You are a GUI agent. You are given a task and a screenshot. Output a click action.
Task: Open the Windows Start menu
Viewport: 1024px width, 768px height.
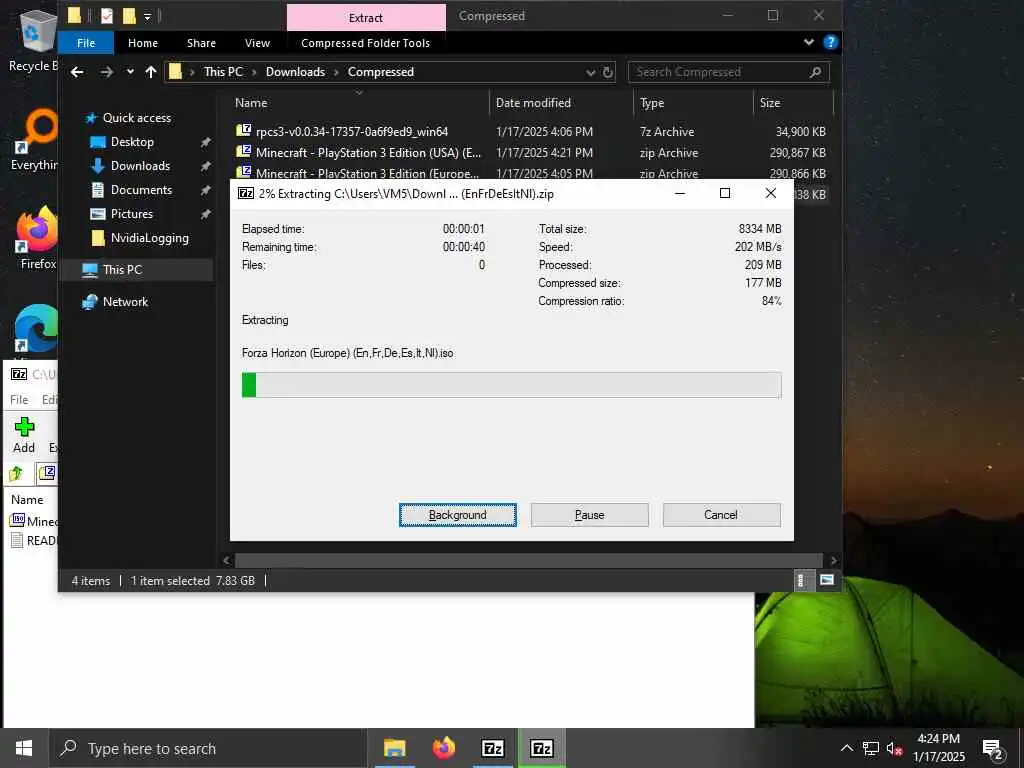click(24, 748)
